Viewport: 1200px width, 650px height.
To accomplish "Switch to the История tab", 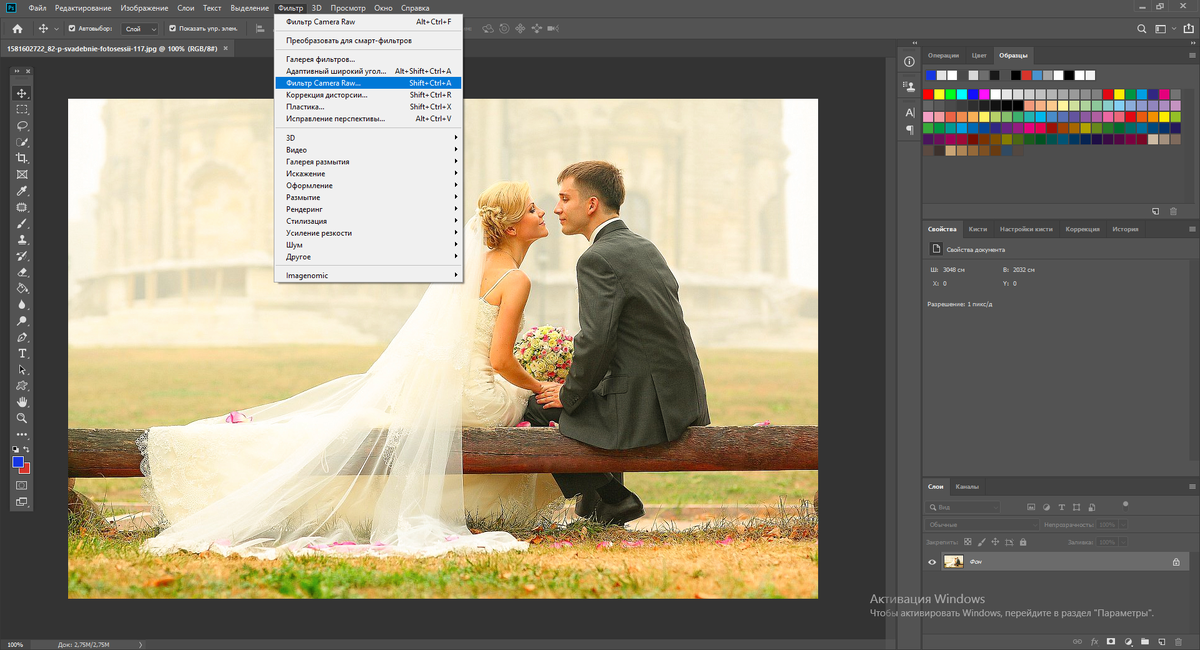I will 1125,229.
